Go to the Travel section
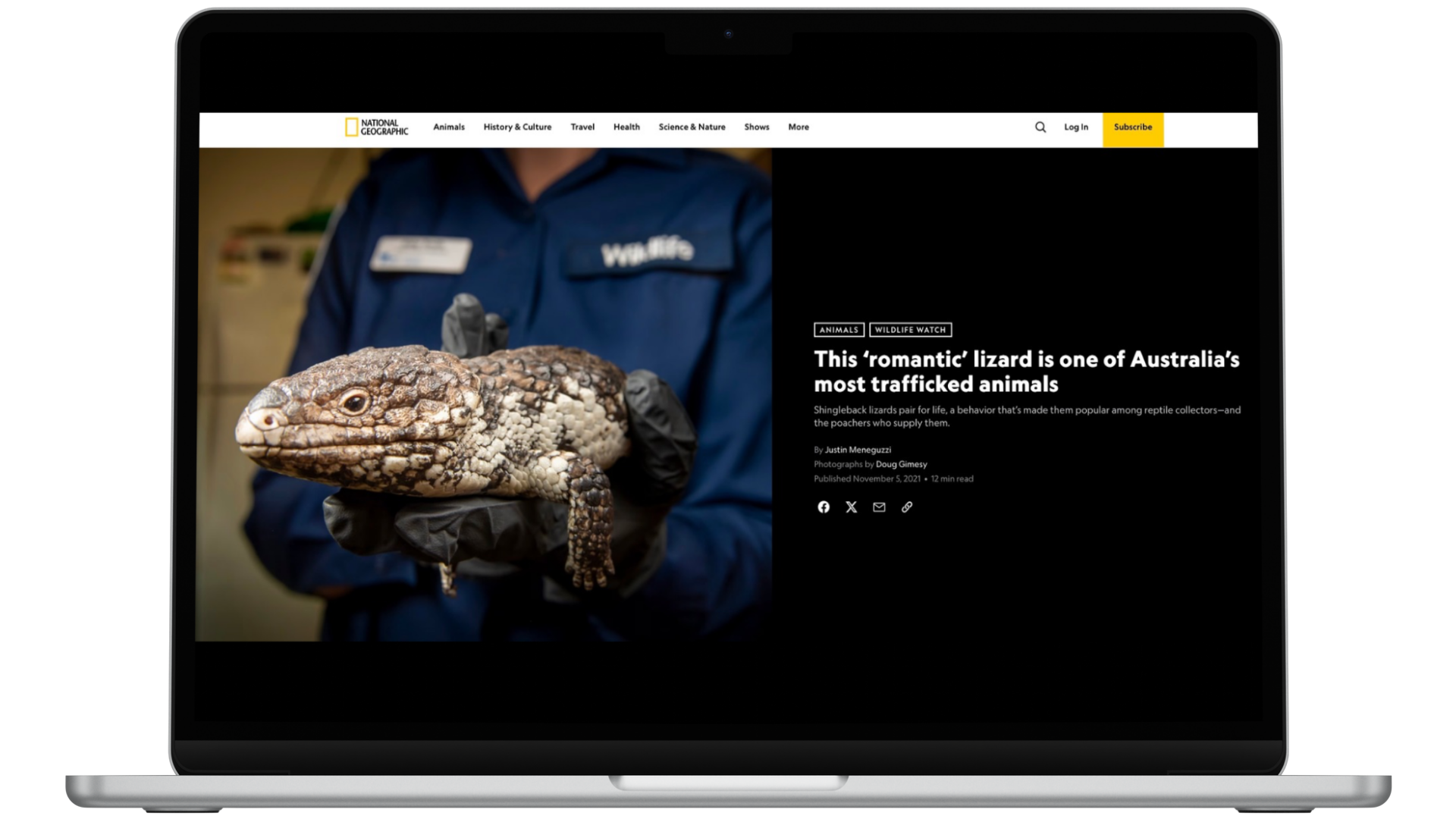The width and height of the screenshot is (1456, 819). (x=582, y=127)
